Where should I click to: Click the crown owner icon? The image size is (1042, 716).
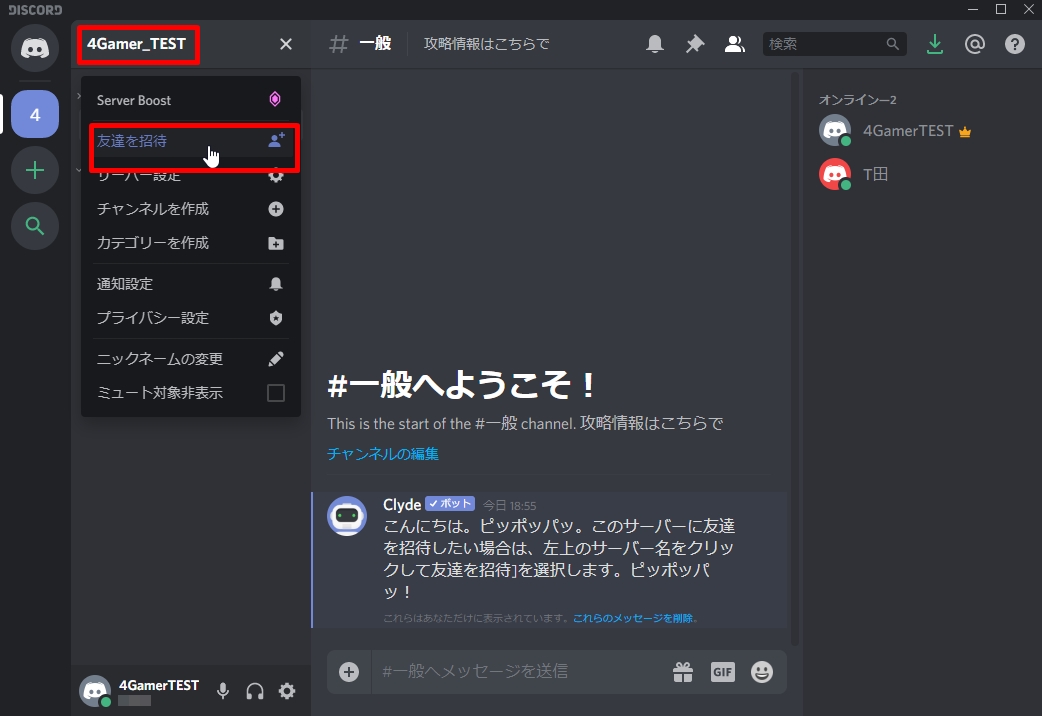pyautogui.click(x=965, y=132)
